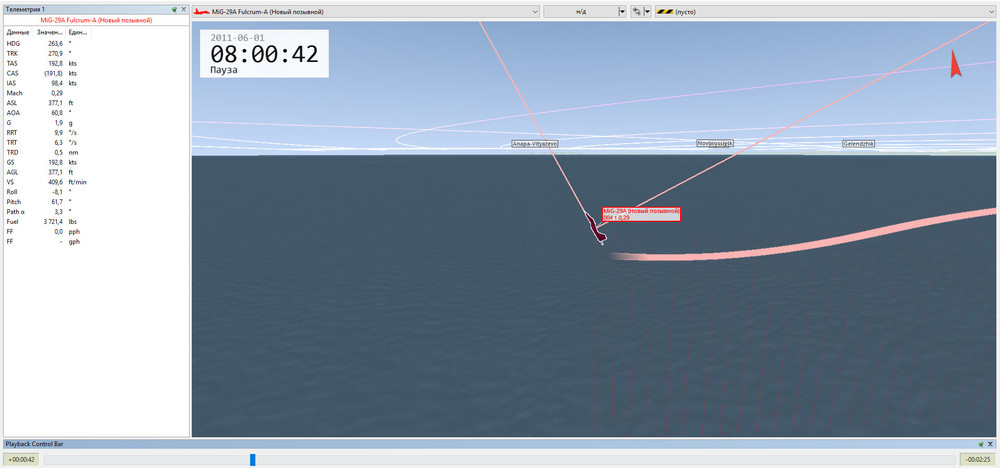Click the lock-on mode icon button
The width and height of the screenshot is (1000, 468).
coord(636,11)
